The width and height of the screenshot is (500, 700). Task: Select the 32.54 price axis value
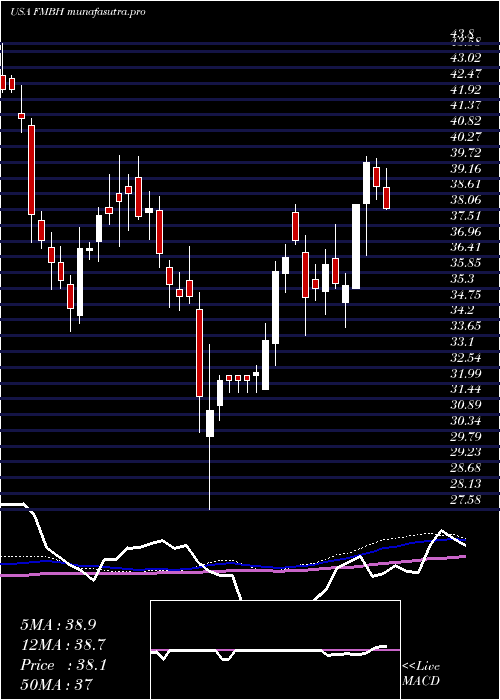pyautogui.click(x=464, y=358)
